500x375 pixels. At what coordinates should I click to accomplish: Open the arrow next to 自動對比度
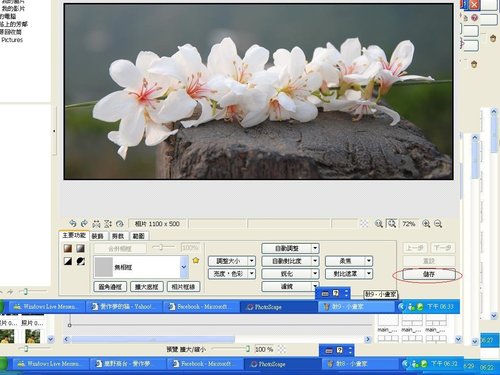tap(315, 261)
